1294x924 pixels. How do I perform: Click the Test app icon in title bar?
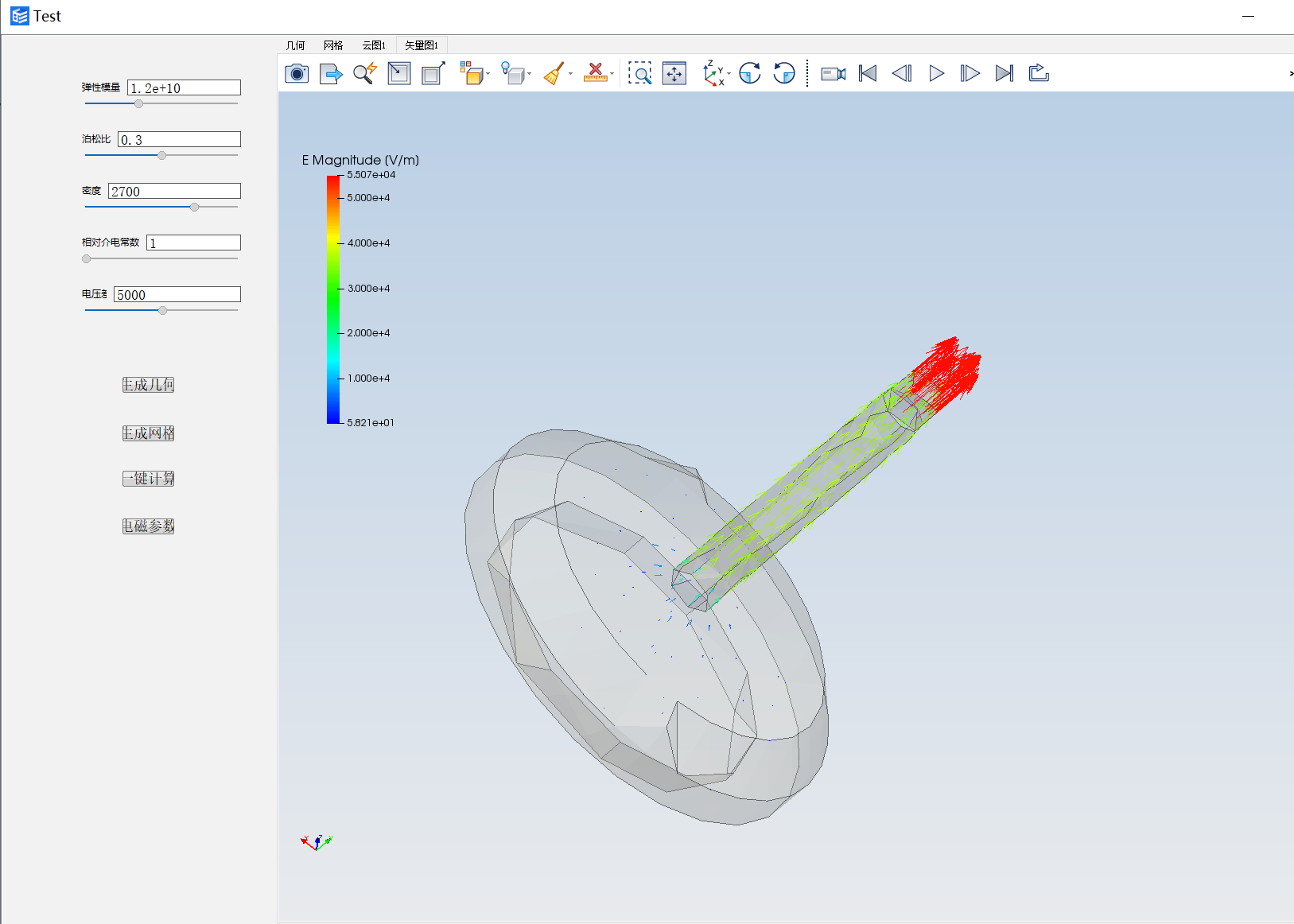tap(20, 16)
